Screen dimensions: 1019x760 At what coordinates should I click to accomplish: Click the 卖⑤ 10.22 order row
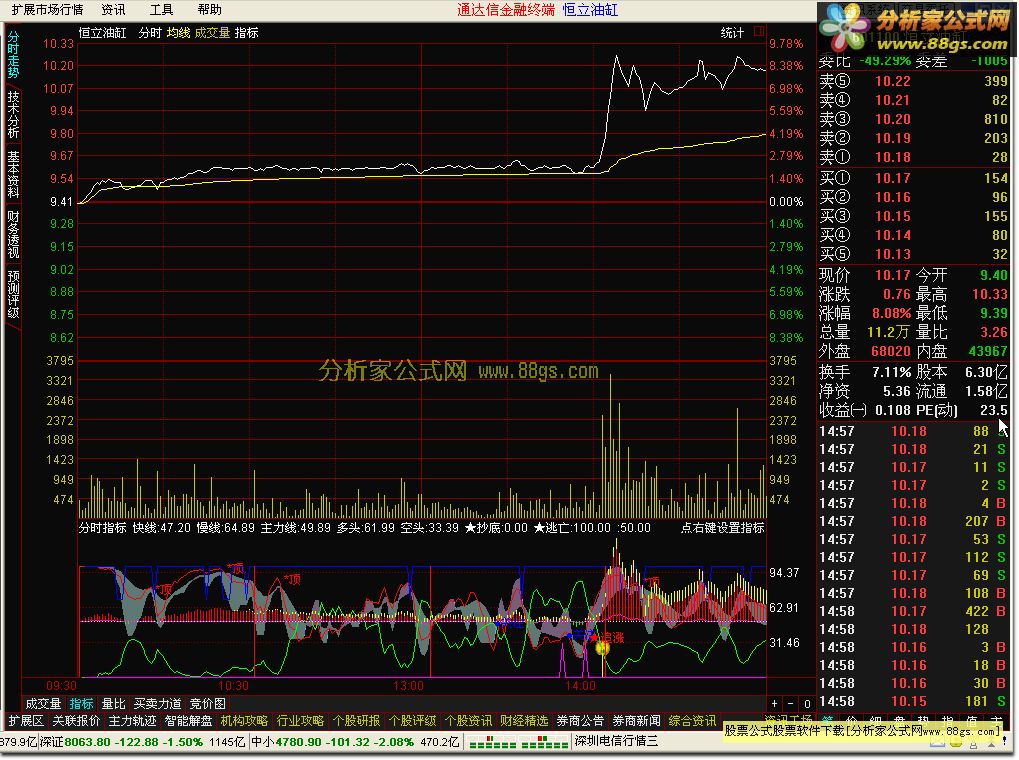(913, 81)
